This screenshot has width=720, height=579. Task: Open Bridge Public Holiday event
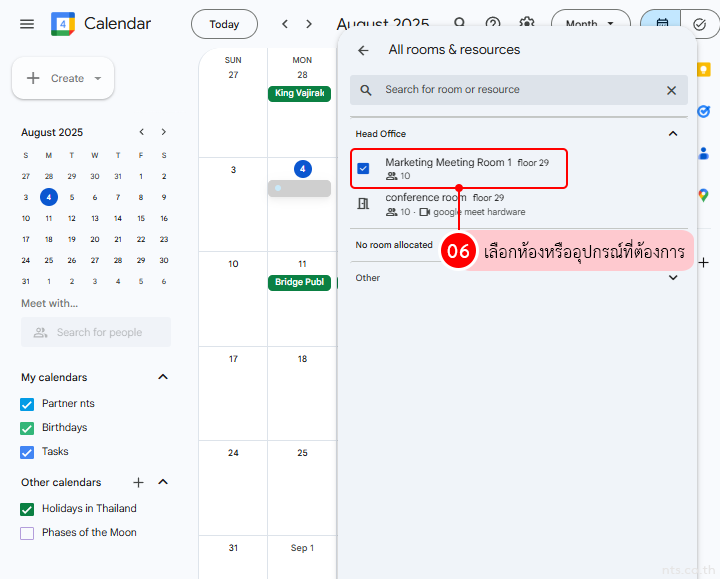point(299,282)
